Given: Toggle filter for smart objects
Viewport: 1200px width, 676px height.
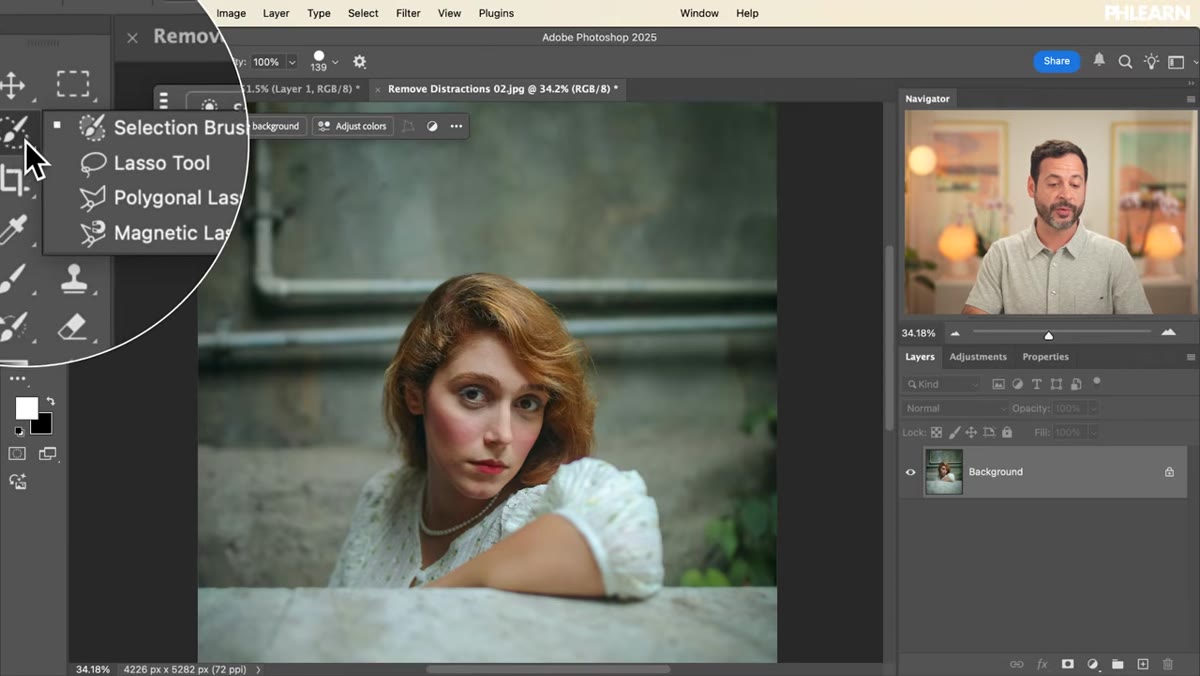Looking at the screenshot, I should [1076, 384].
